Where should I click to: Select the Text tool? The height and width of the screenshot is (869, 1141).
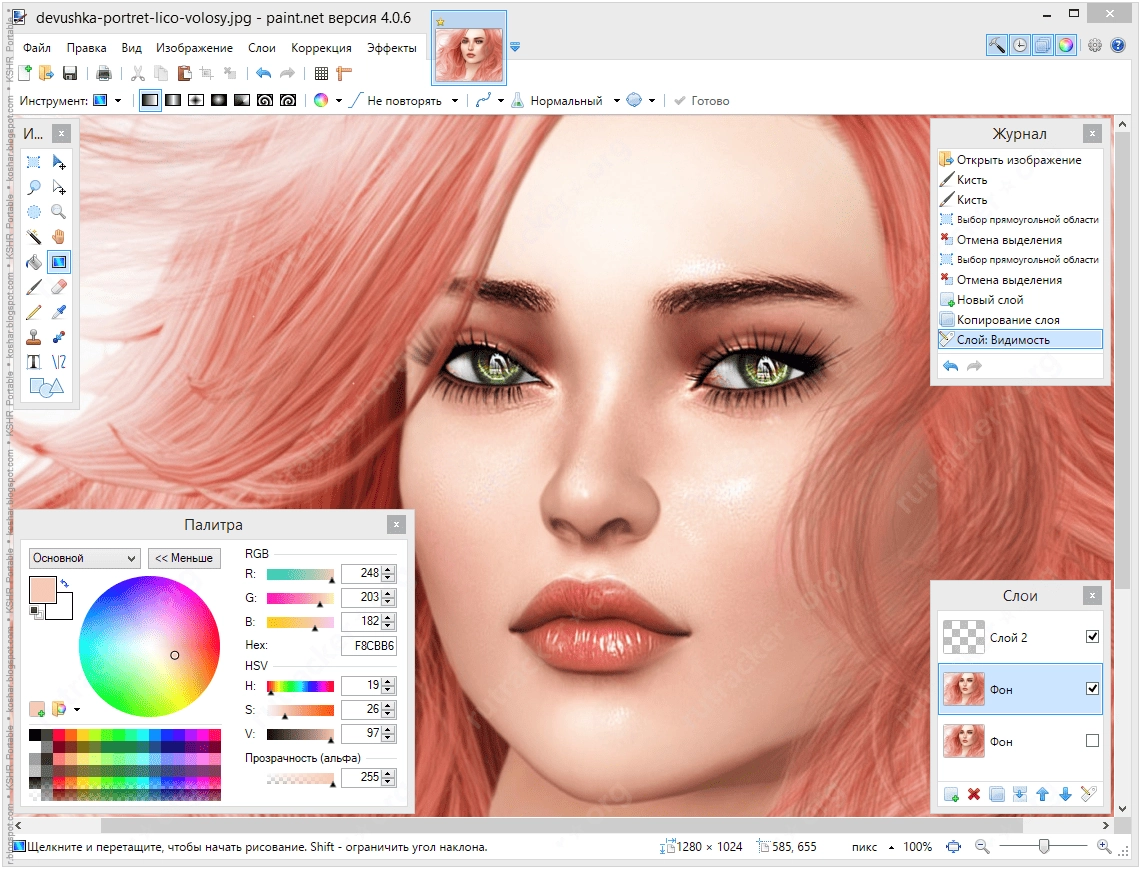point(33,362)
